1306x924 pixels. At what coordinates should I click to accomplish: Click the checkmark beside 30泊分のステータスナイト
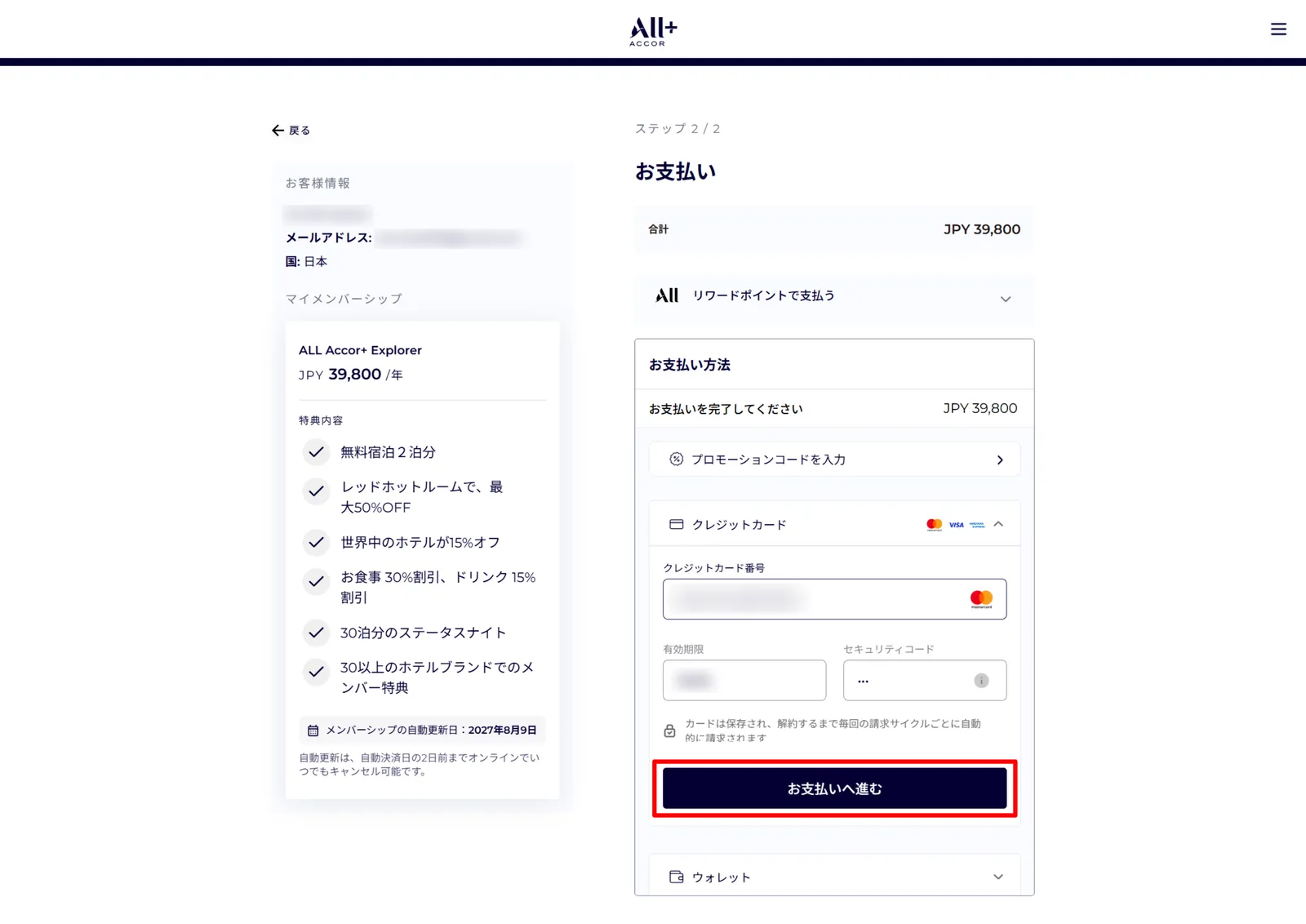(x=316, y=633)
